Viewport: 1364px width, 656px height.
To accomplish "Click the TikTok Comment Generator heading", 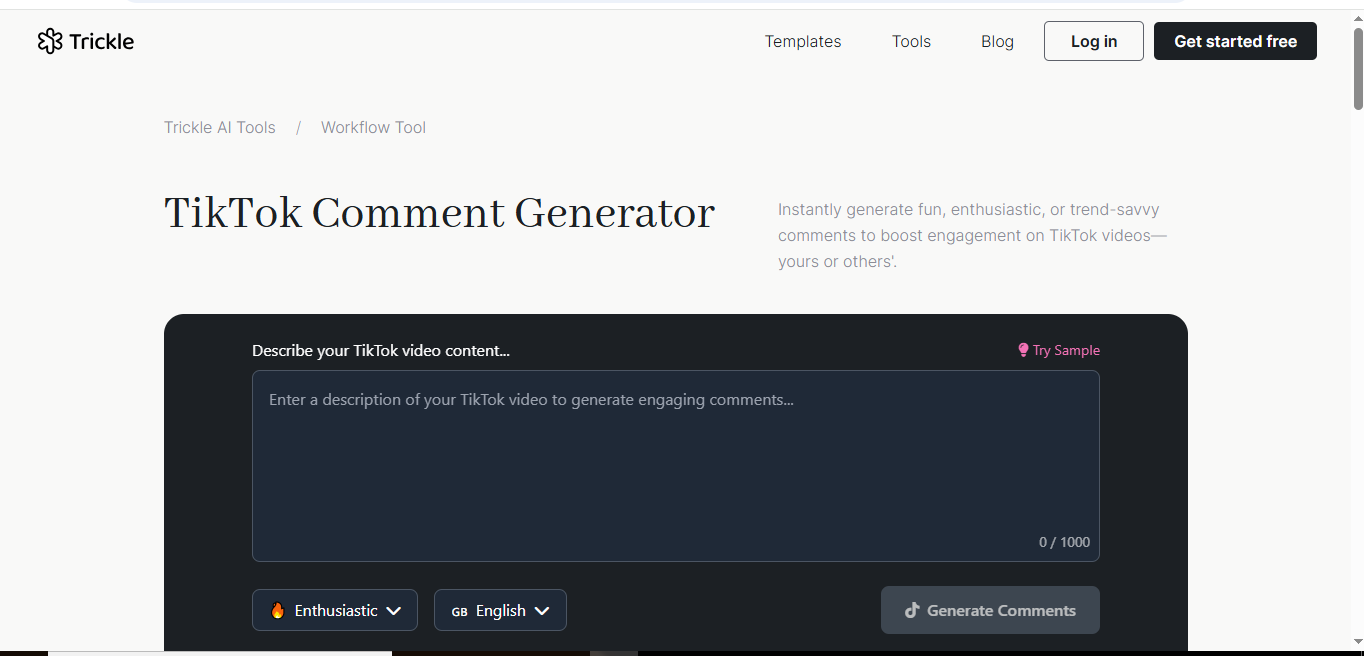I will [x=439, y=213].
